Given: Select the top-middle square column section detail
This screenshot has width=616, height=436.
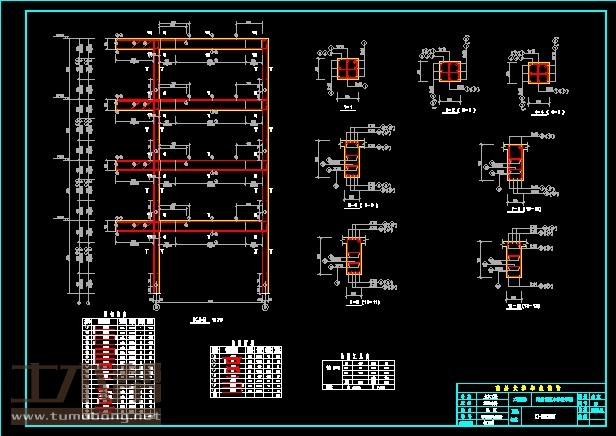Looking at the screenshot, I should pos(449,72).
